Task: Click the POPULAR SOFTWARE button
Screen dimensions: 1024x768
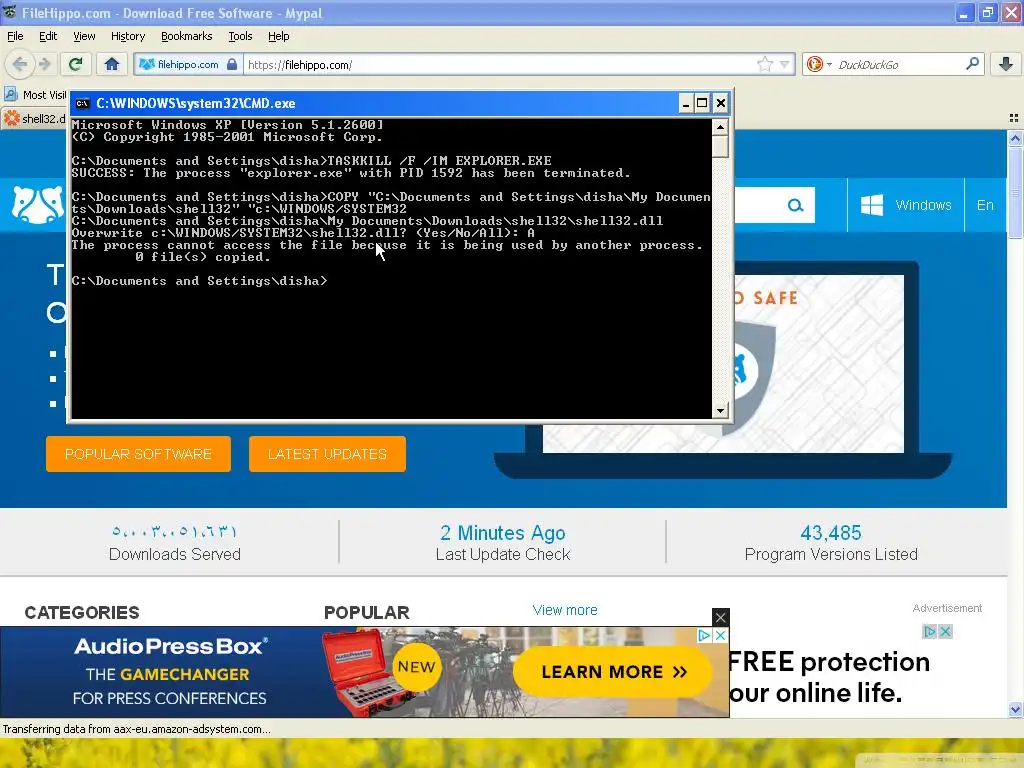Action: [138, 454]
